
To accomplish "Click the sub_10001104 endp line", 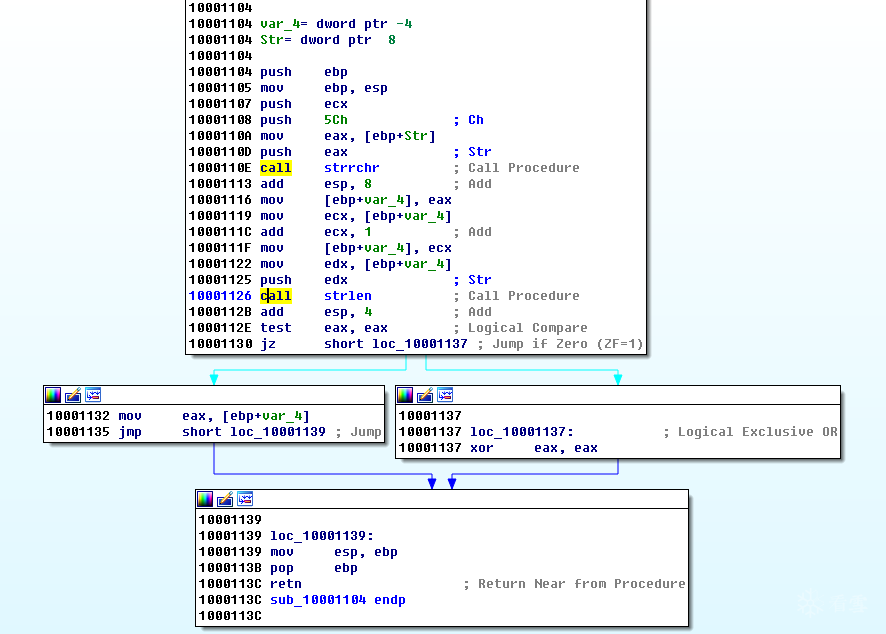I will tap(337, 600).
